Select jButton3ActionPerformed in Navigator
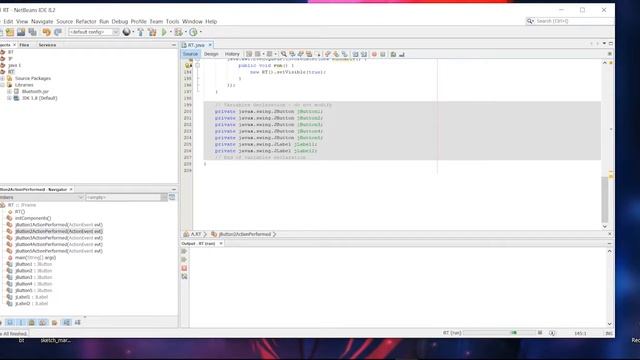Screen dimensions: 640x360 (59, 238)
